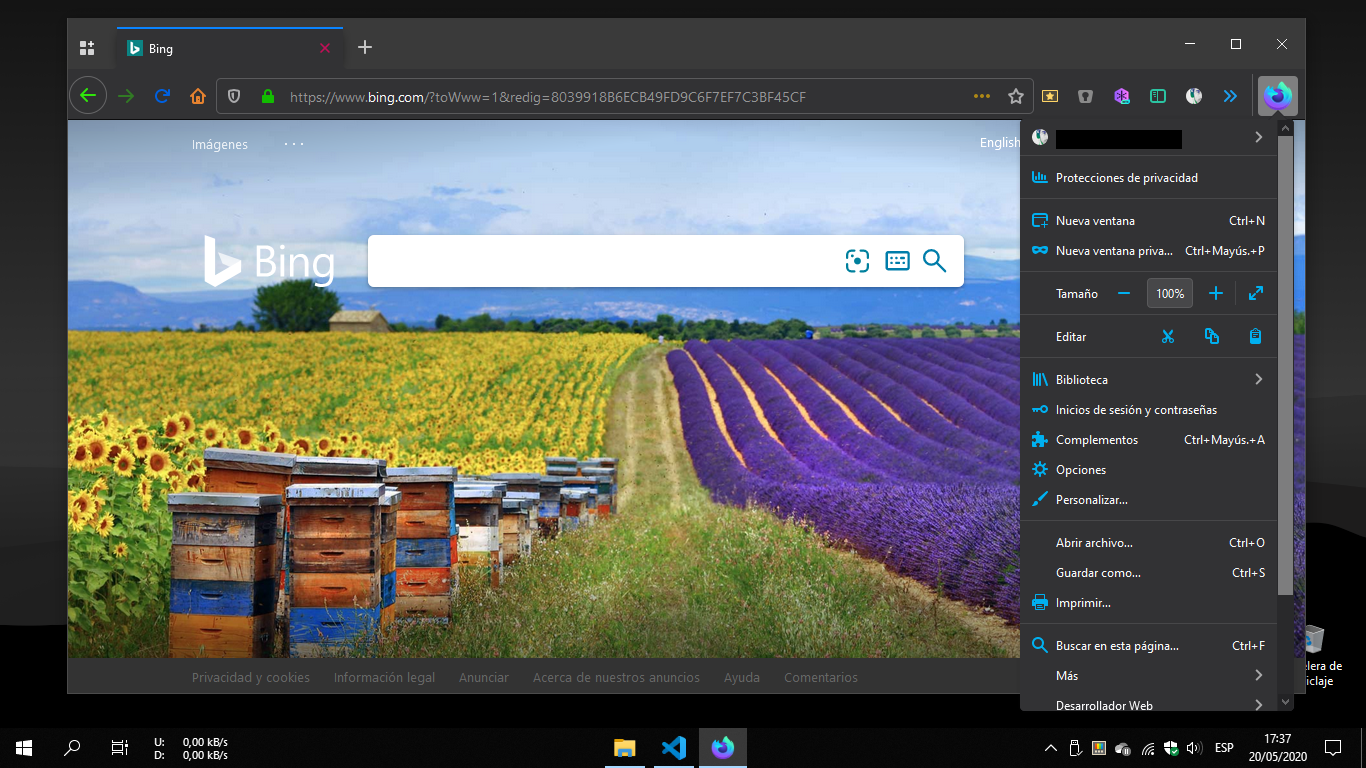
Task: Increase zoom with plus button
Action: point(1216,294)
